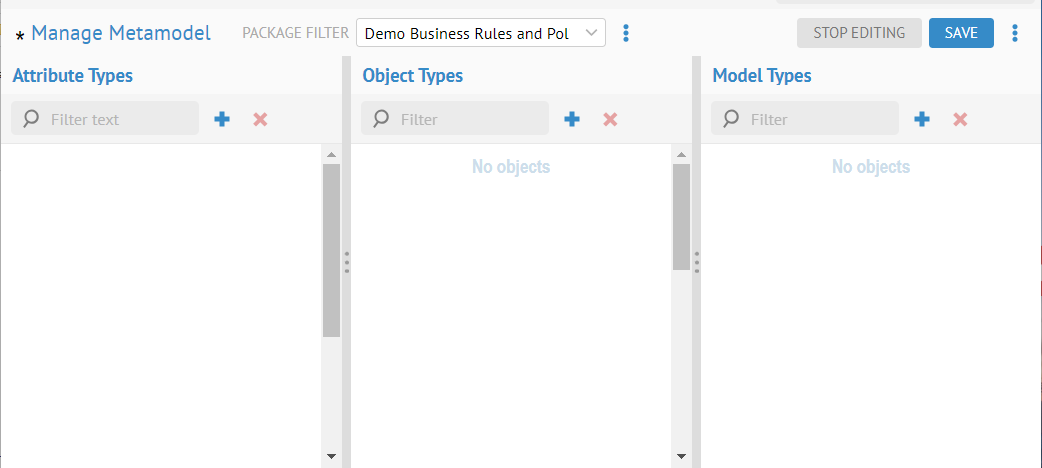This screenshot has width=1042, height=468.
Task: Open more options menu next to Save
Action: 1015,33
